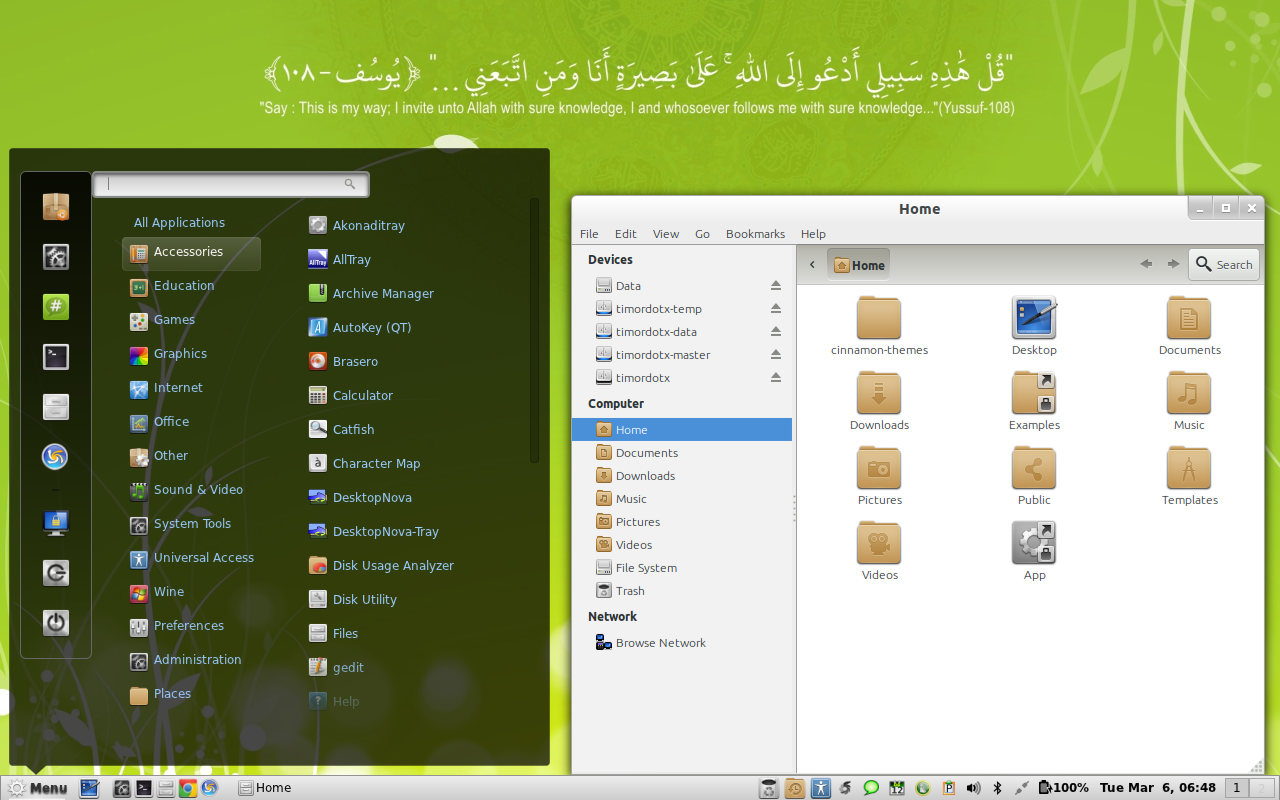Screen dimensions: 1280x800
Task: Open the Help menu in the Home window
Action: (x=813, y=234)
